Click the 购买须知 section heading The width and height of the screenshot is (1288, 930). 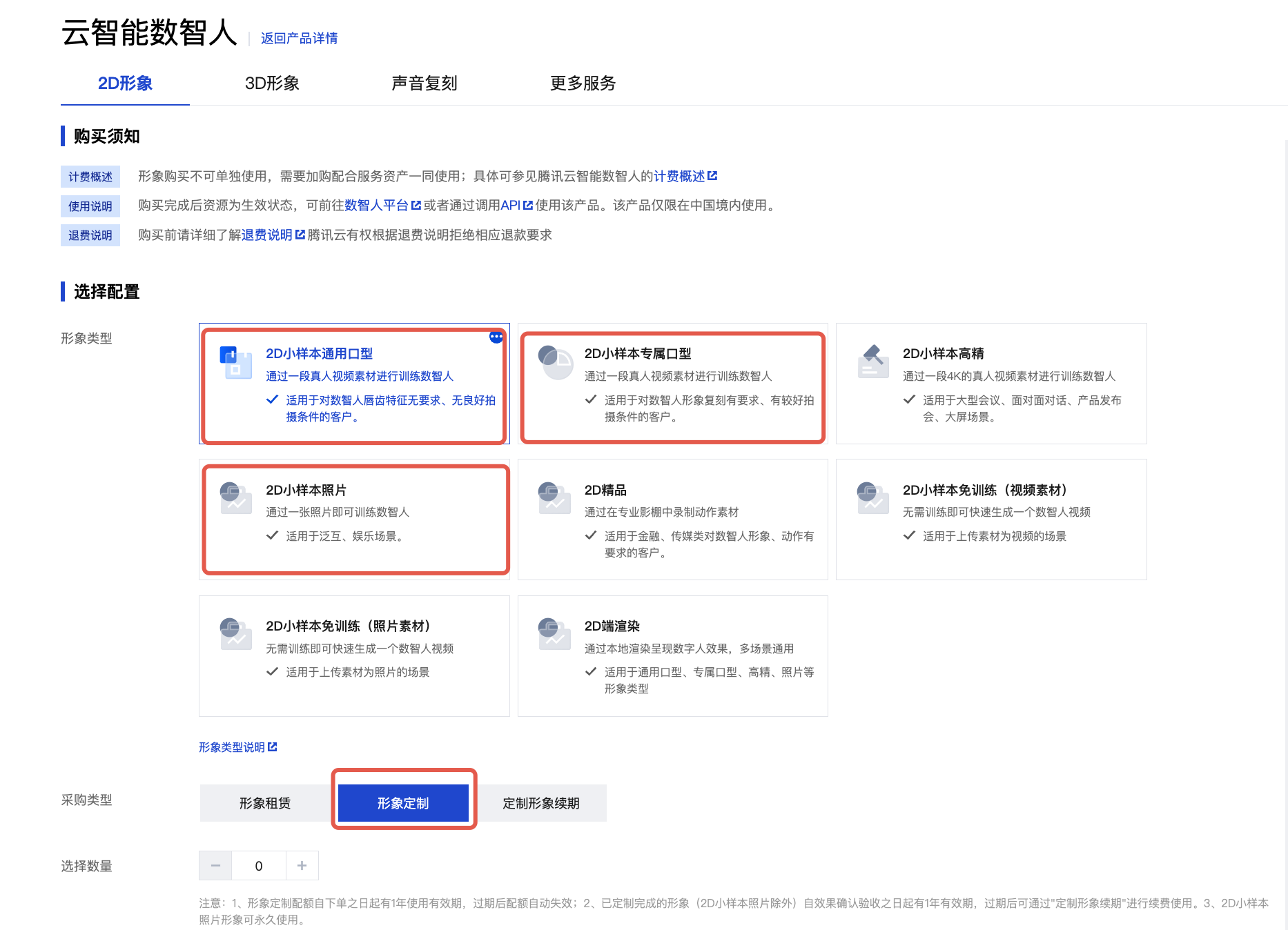click(x=107, y=136)
